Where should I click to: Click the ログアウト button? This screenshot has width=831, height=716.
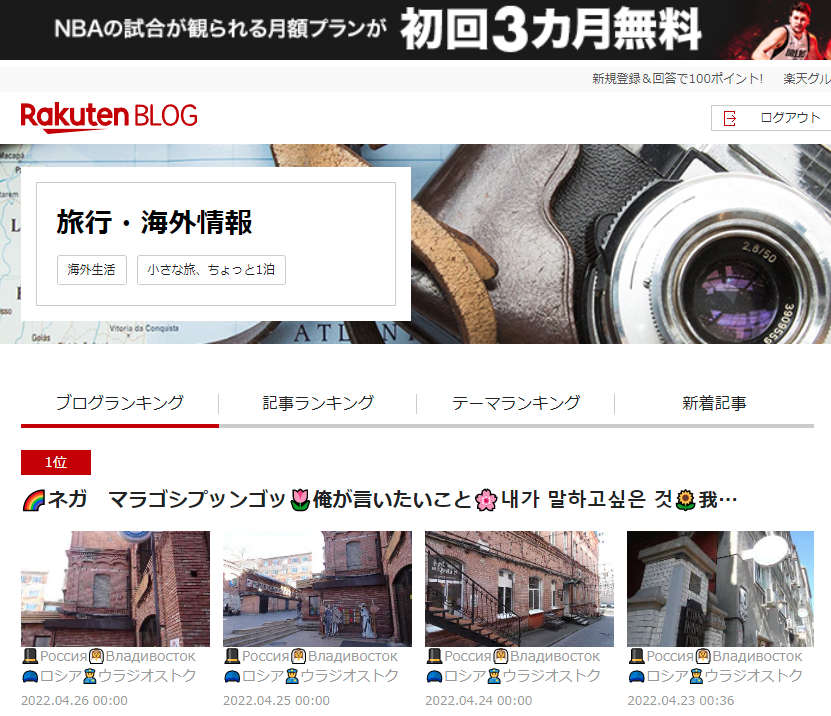(x=771, y=118)
